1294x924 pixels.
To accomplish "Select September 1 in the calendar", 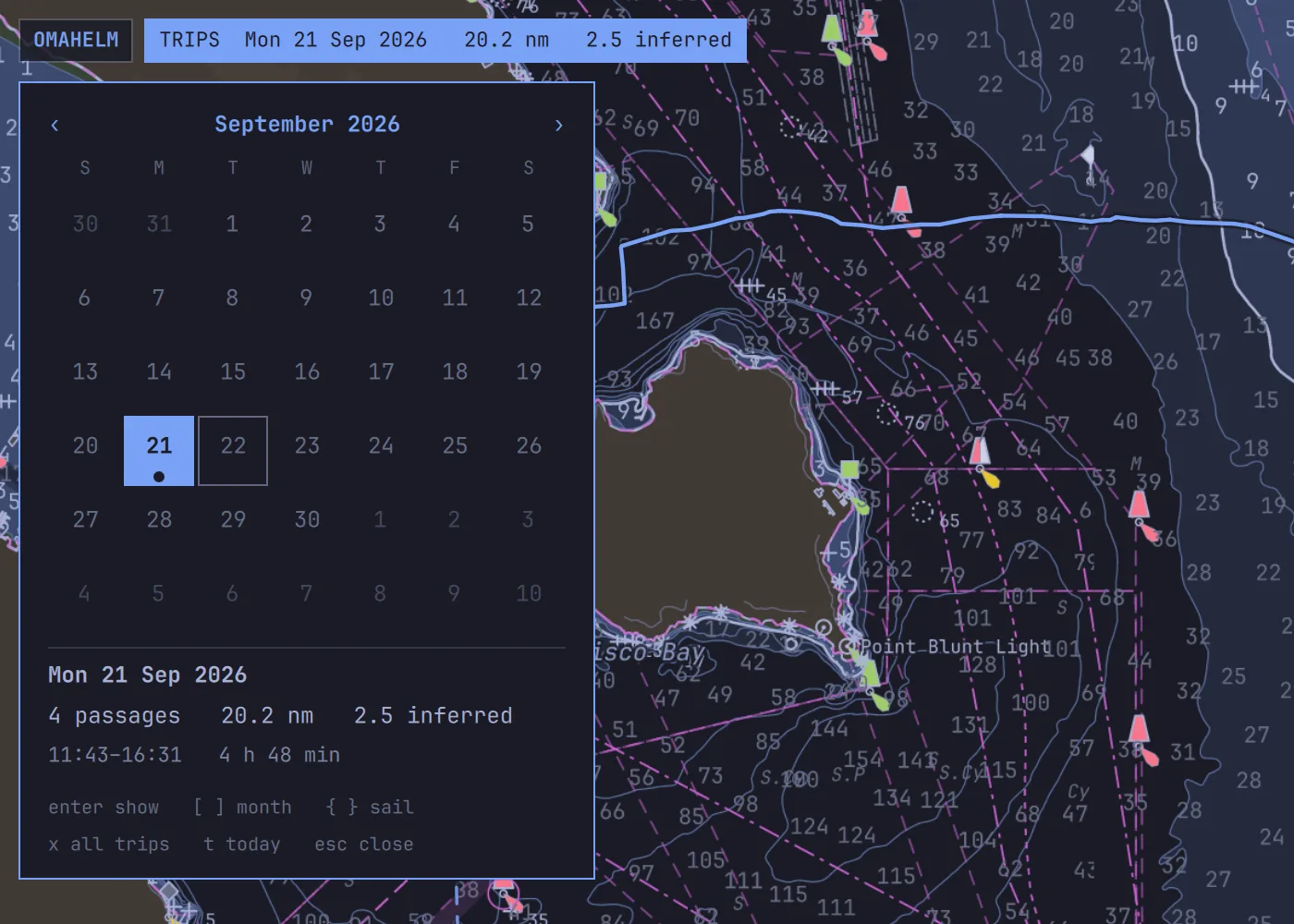I will click(x=233, y=224).
